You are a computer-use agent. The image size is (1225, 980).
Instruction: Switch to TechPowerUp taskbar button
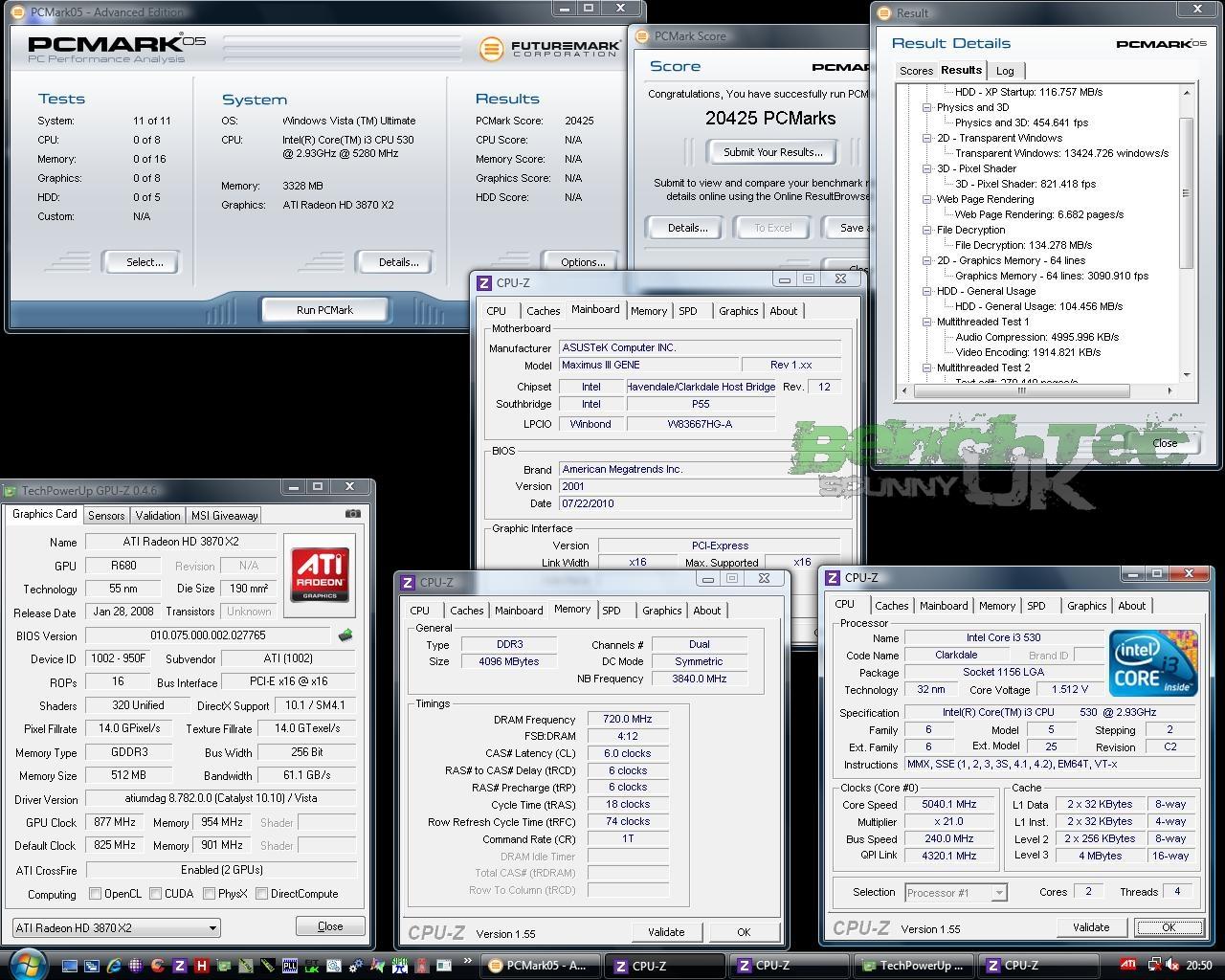click(x=914, y=966)
